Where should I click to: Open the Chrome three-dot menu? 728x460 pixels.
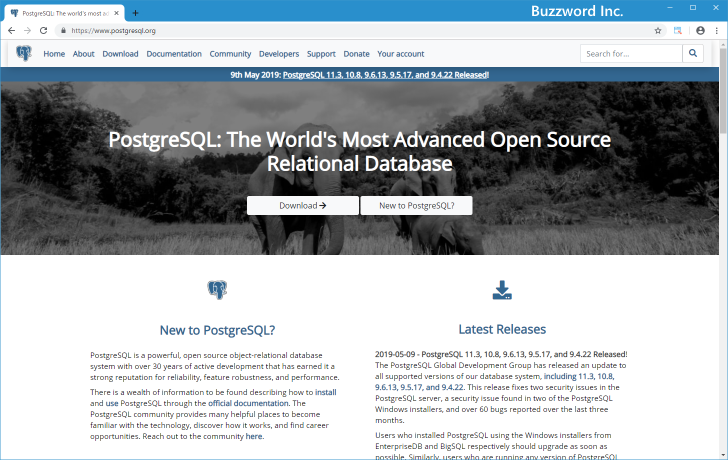[x=716, y=31]
